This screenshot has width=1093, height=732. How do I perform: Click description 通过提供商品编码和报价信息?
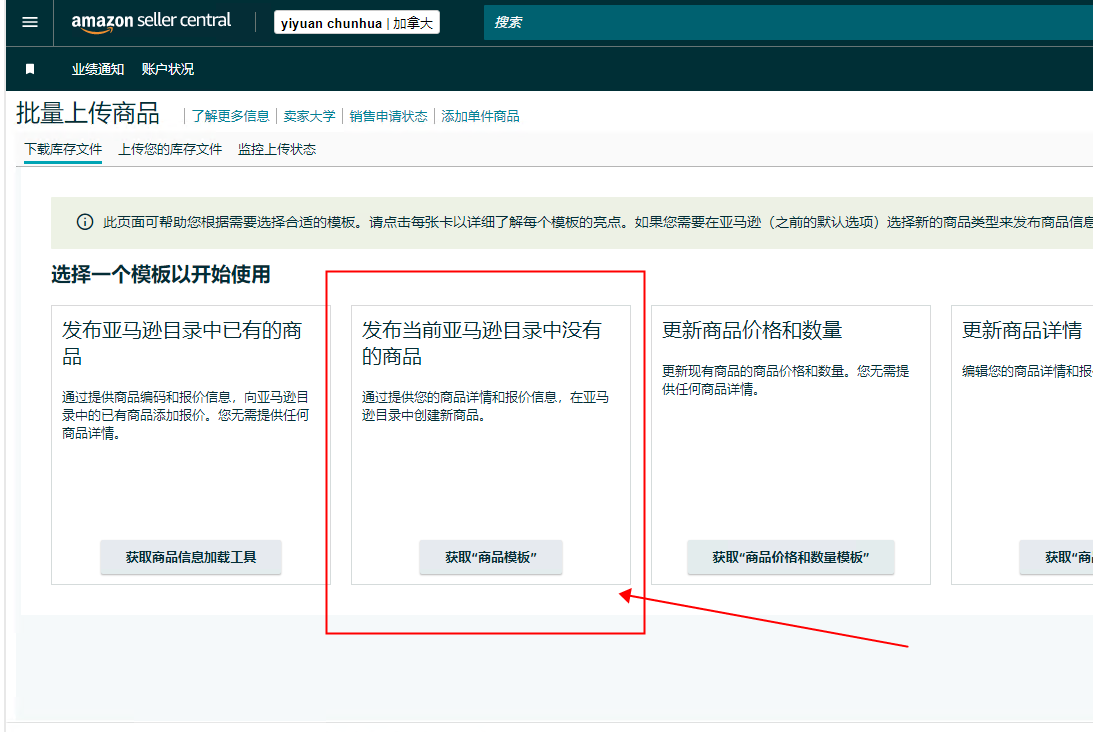pos(185,415)
